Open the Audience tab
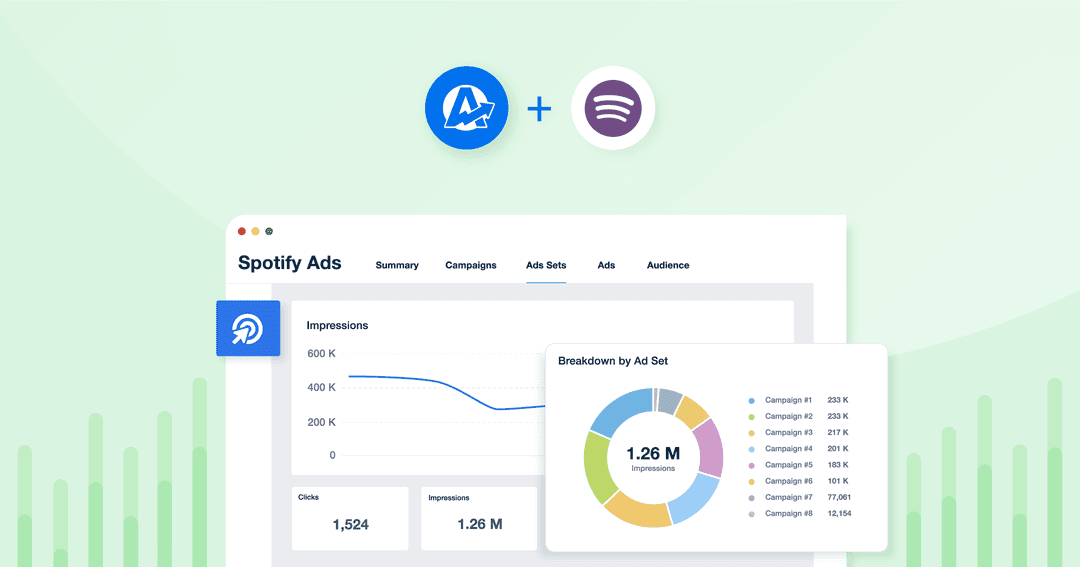Viewport: 1080px width, 567px height. pos(668,265)
